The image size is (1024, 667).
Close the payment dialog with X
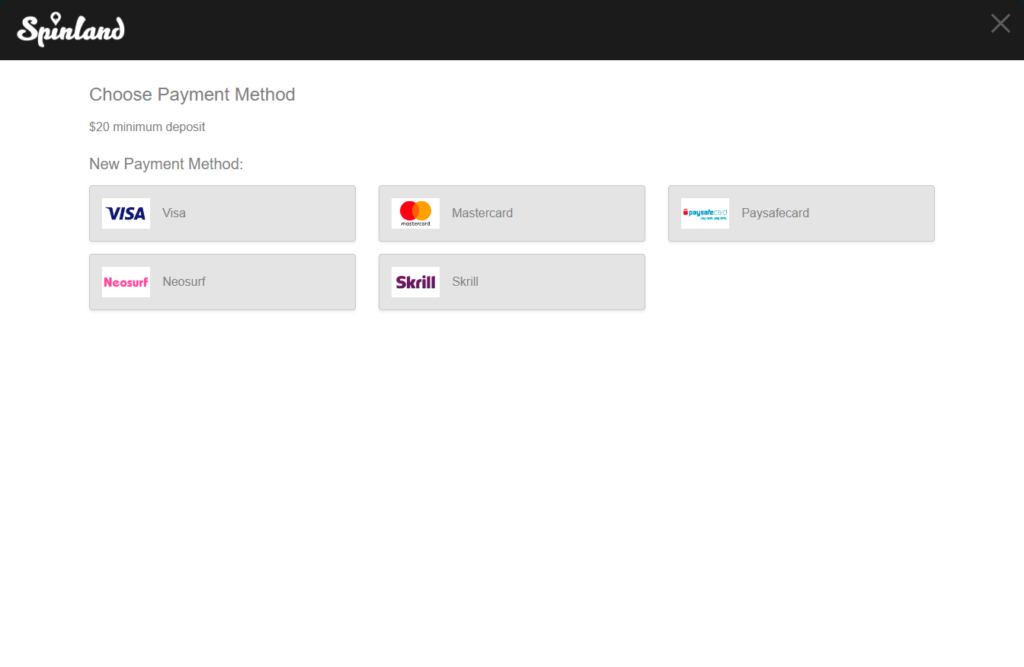coord(1000,24)
